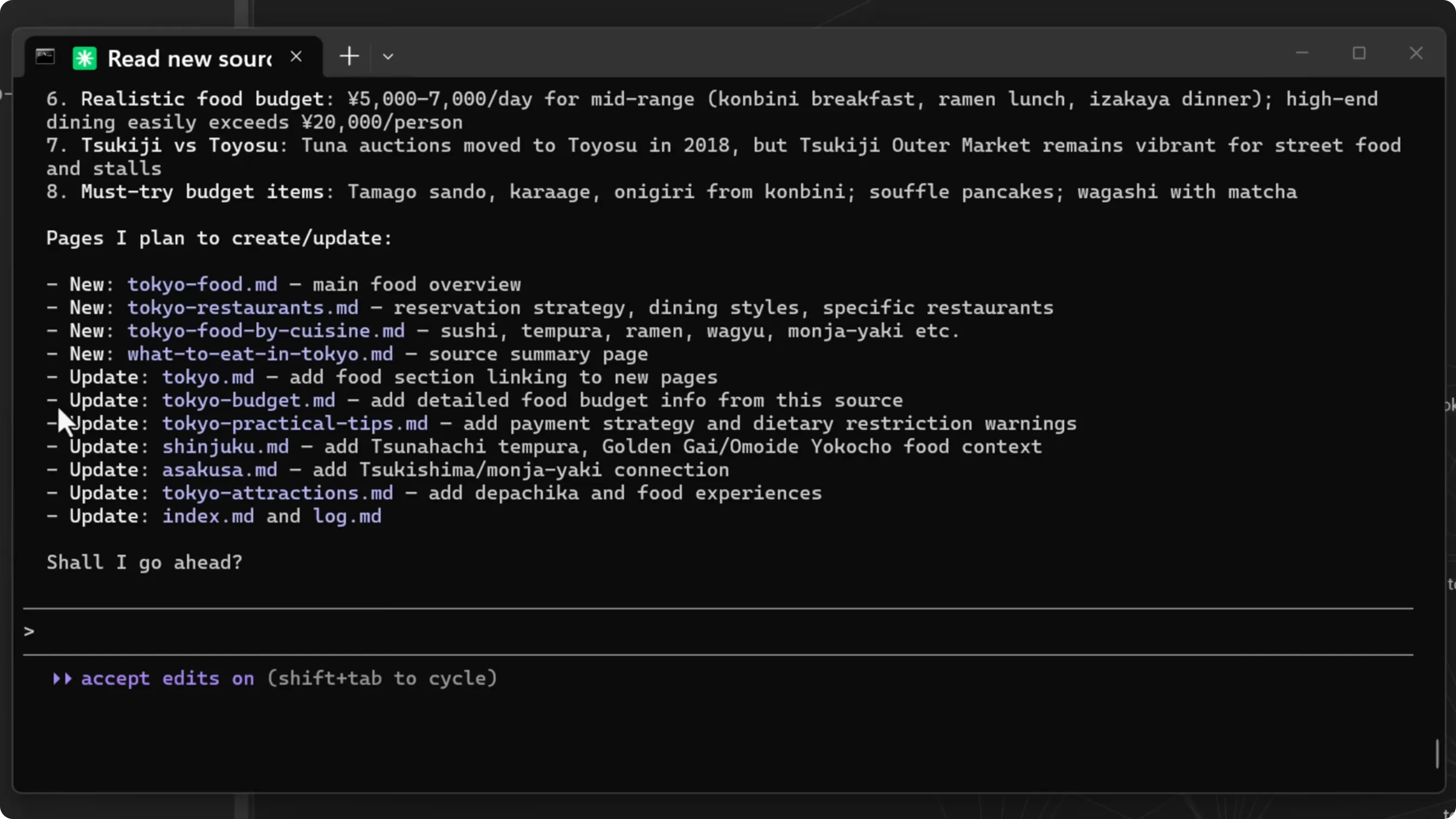Viewport: 1456px width, 819px height.
Task: Open the index.md link
Action: (x=208, y=516)
